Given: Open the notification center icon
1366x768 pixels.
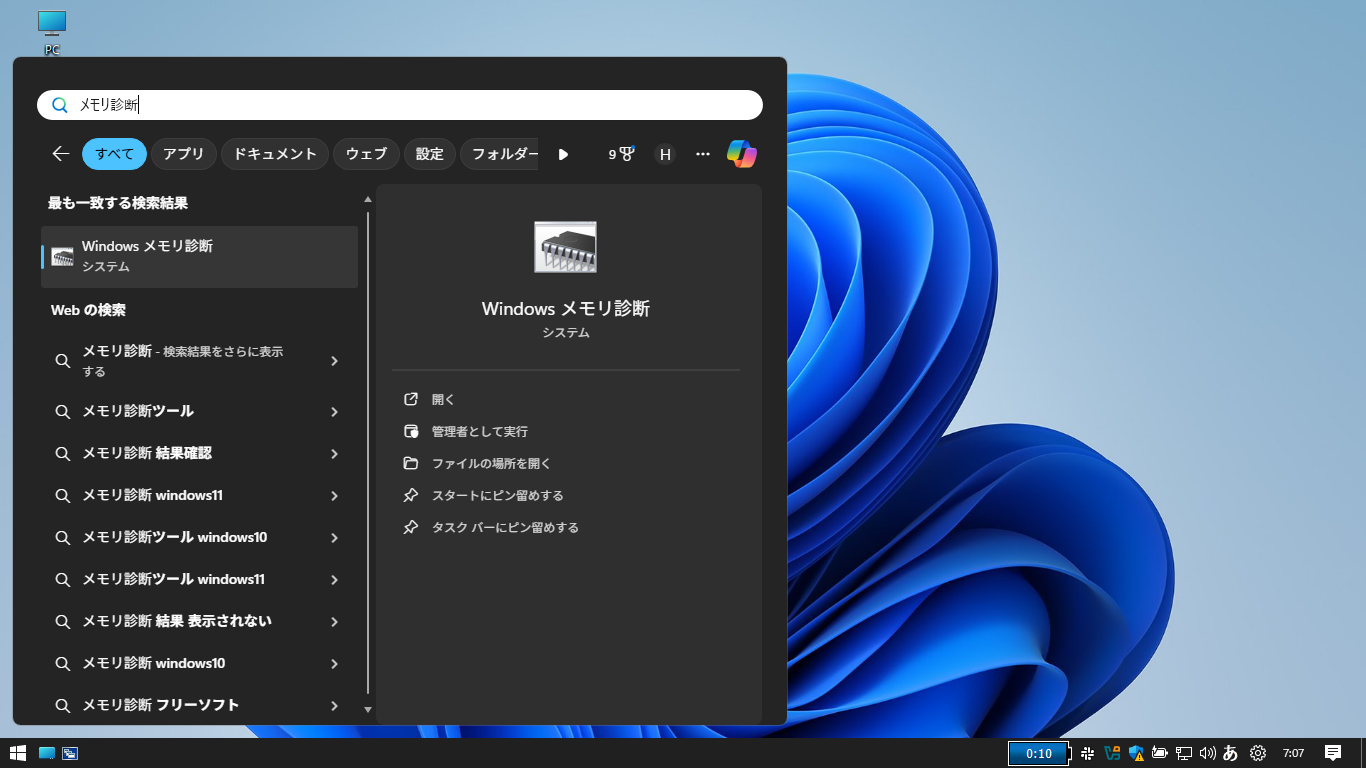Looking at the screenshot, I should [x=1333, y=753].
